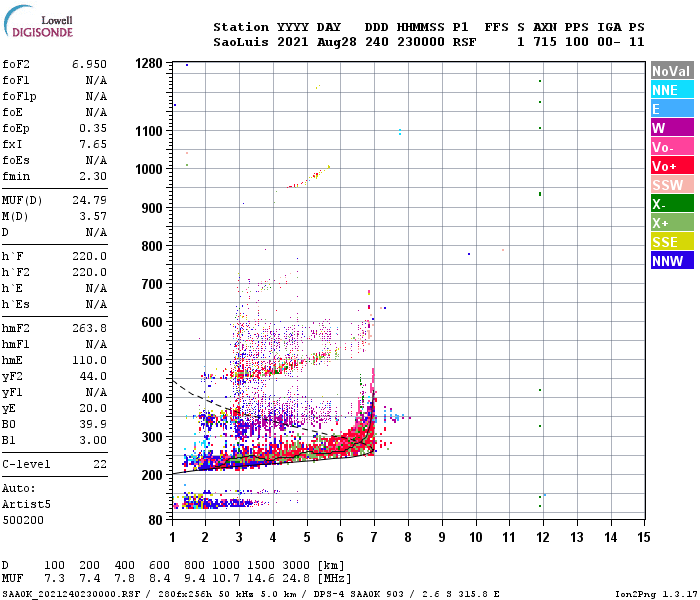Click the h`F value 220.0
The width and height of the screenshot is (700, 600).
pyautogui.click(x=89, y=256)
